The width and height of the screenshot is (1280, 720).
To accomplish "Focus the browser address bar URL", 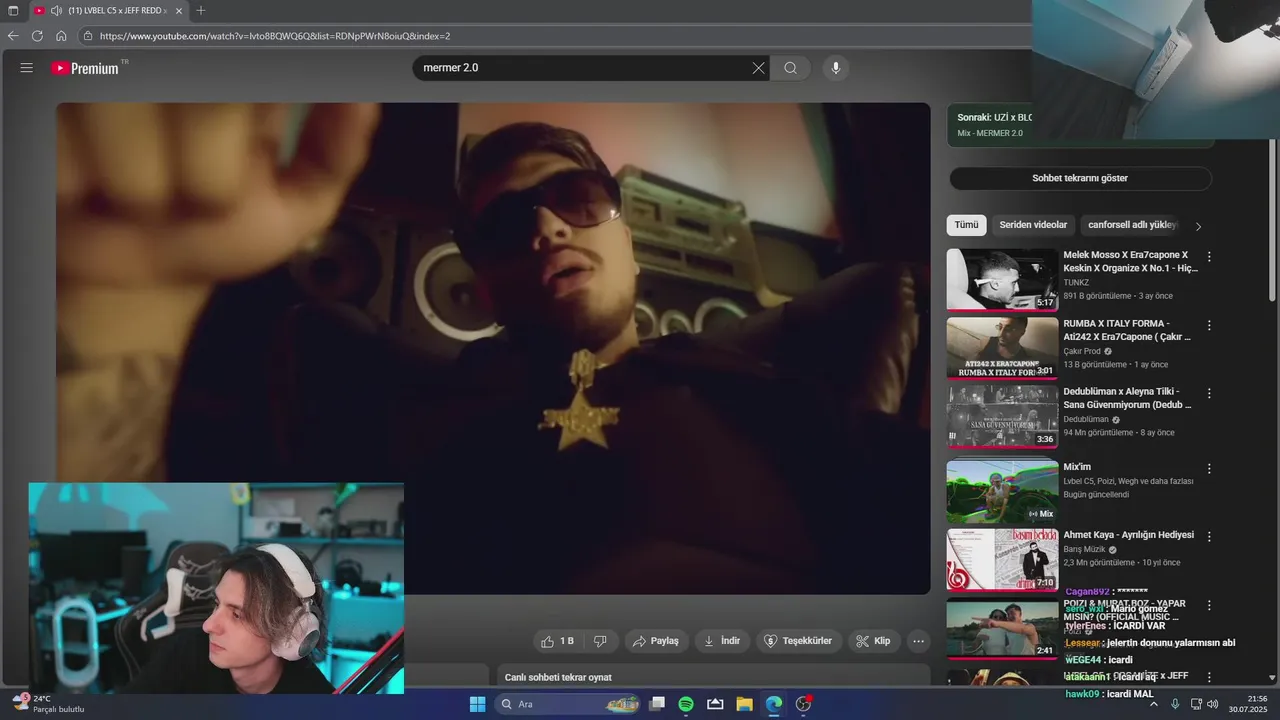I will 275,36.
